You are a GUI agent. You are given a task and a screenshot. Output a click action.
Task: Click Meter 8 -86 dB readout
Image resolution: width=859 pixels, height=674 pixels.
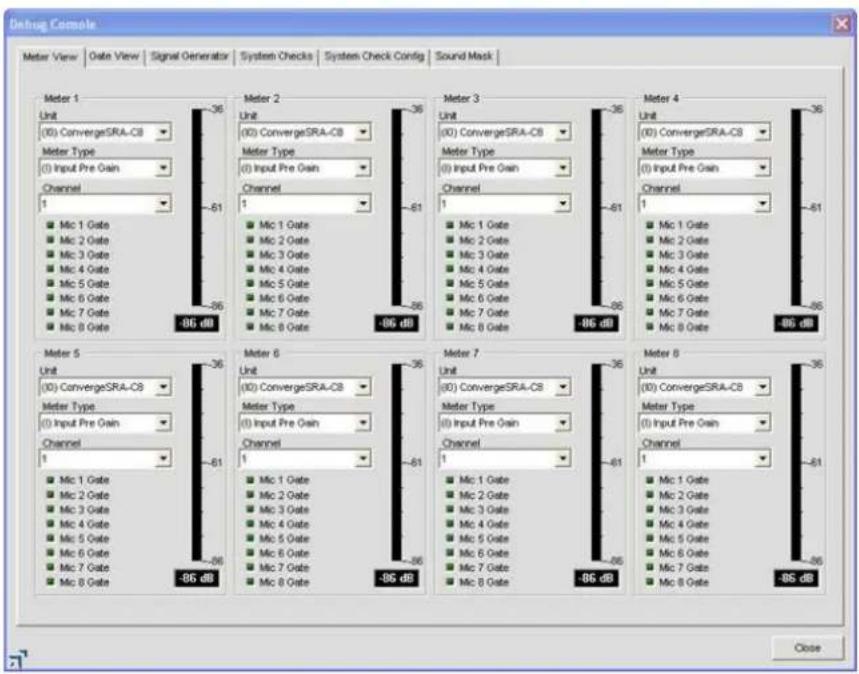(796, 578)
